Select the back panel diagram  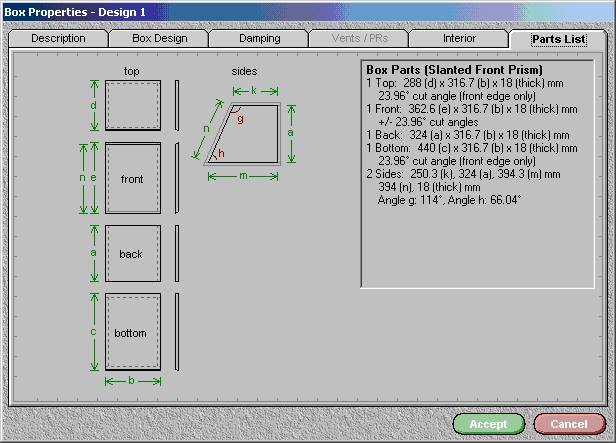tap(132, 253)
